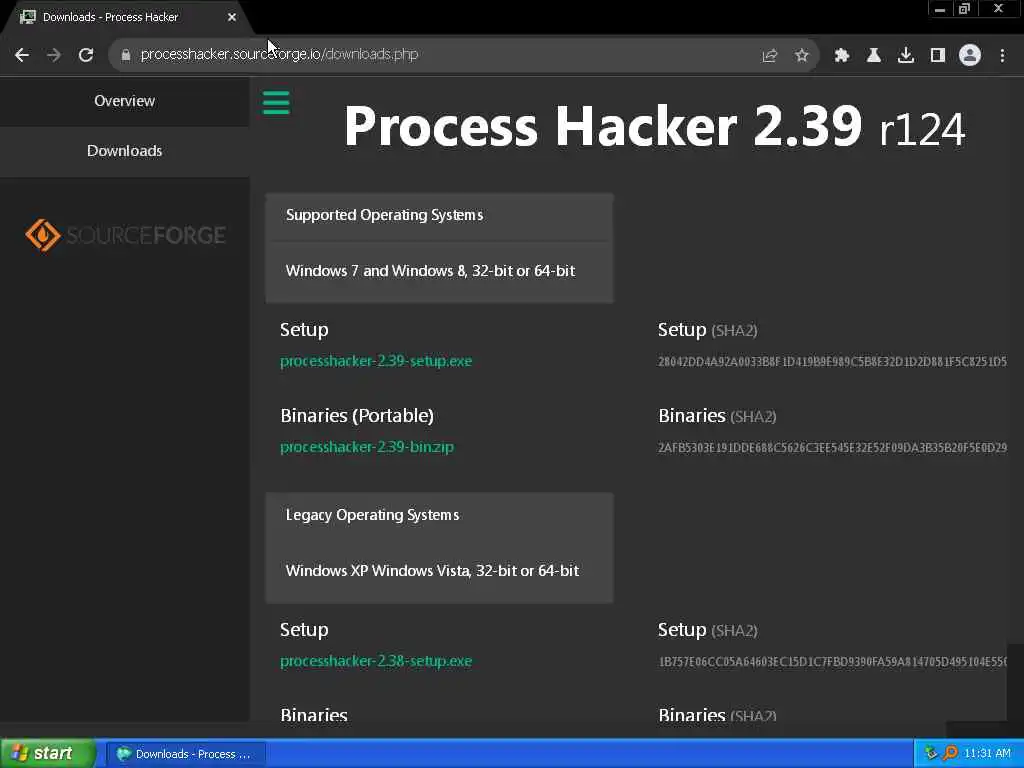Click the Legacy Operating Systems header
Screen dimensions: 1024x768
pyautogui.click(x=372, y=515)
